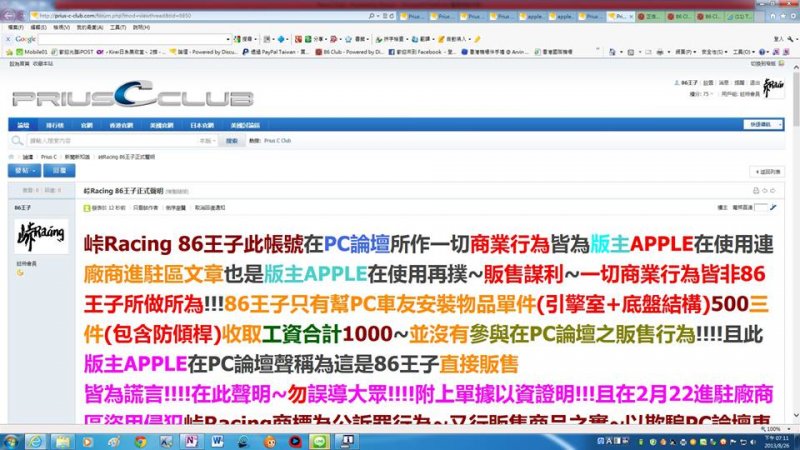The width and height of the screenshot is (800, 450).
Task: Open the Google toolbar search box dropdown arrow
Action: [x=228, y=39]
